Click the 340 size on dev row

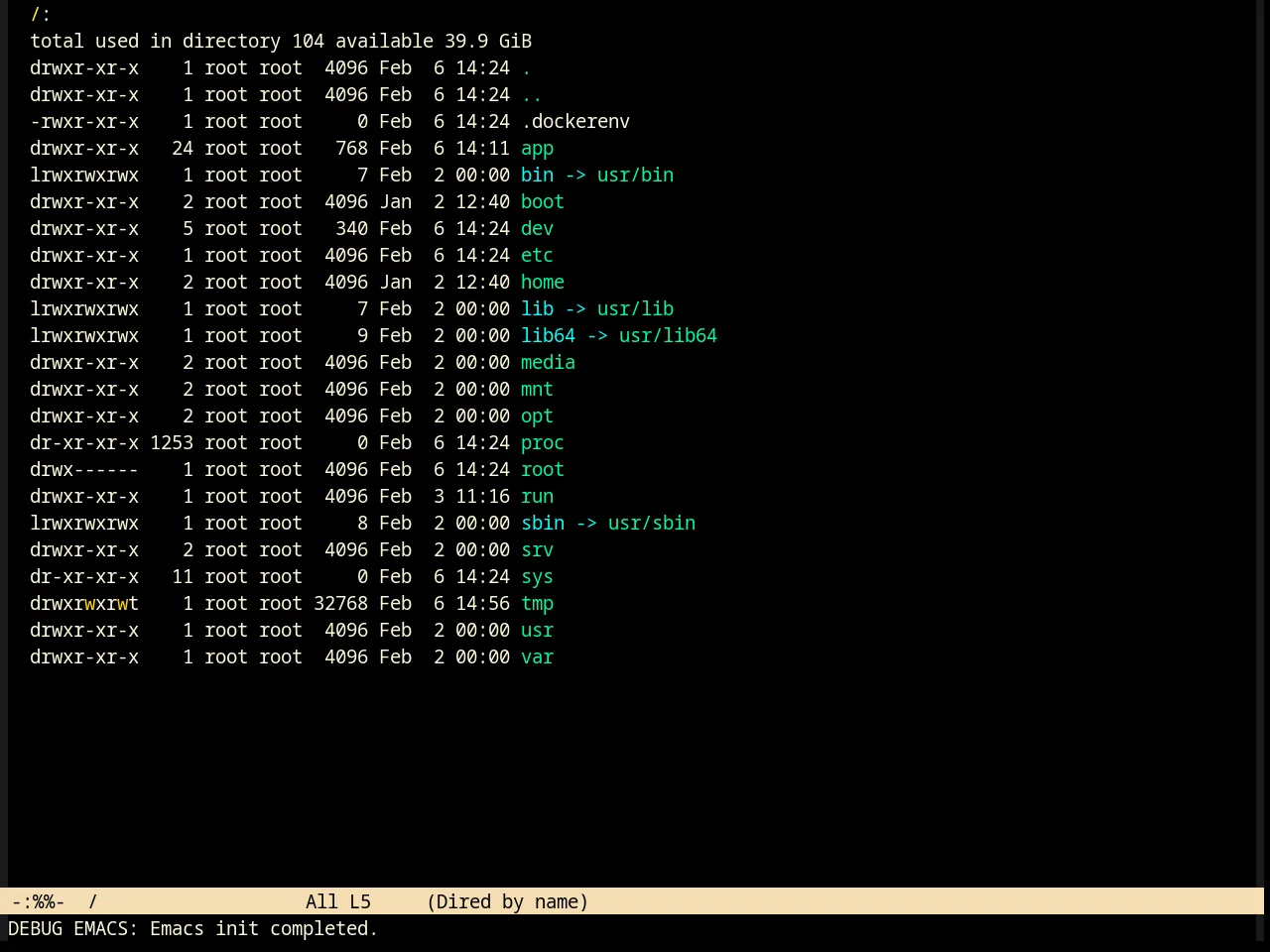[351, 229]
